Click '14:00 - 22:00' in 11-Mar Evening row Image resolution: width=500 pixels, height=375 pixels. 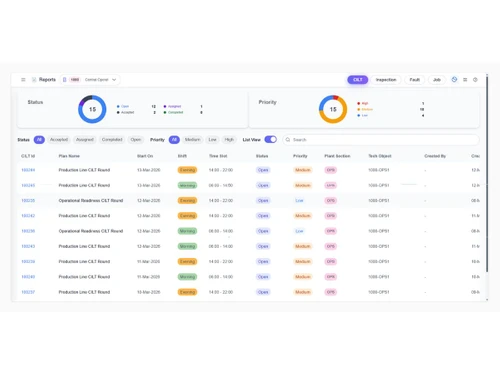221,262
